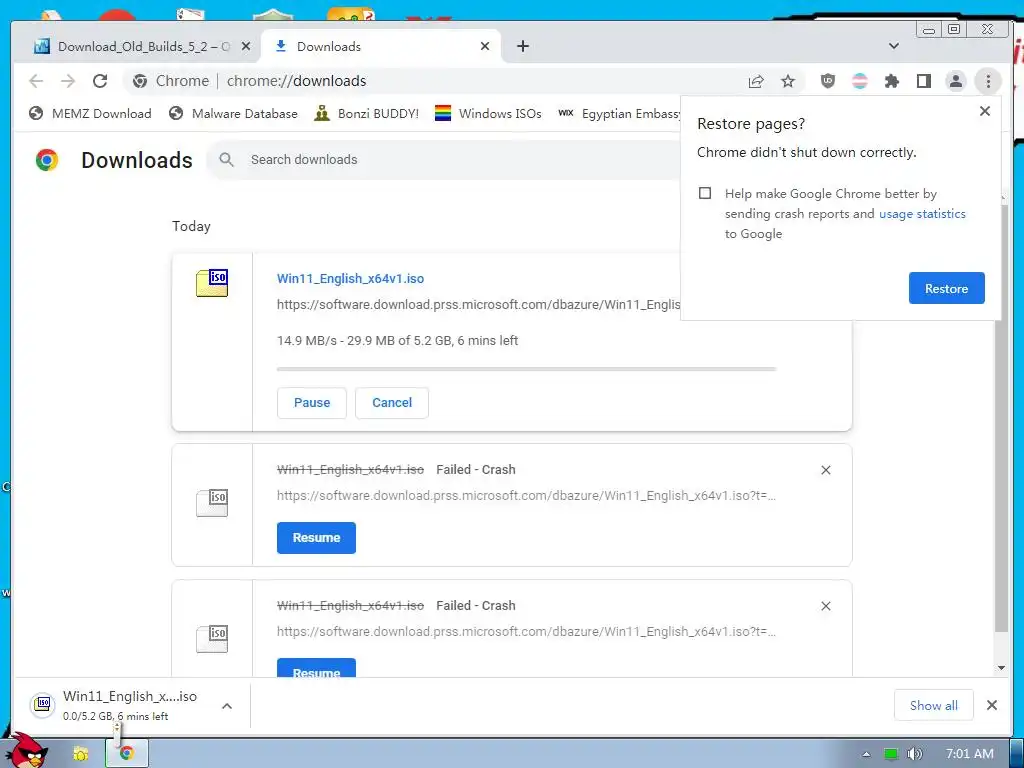Click the 14.9 MB/s download status text
Image resolution: width=1024 pixels, height=768 pixels.
point(397,341)
